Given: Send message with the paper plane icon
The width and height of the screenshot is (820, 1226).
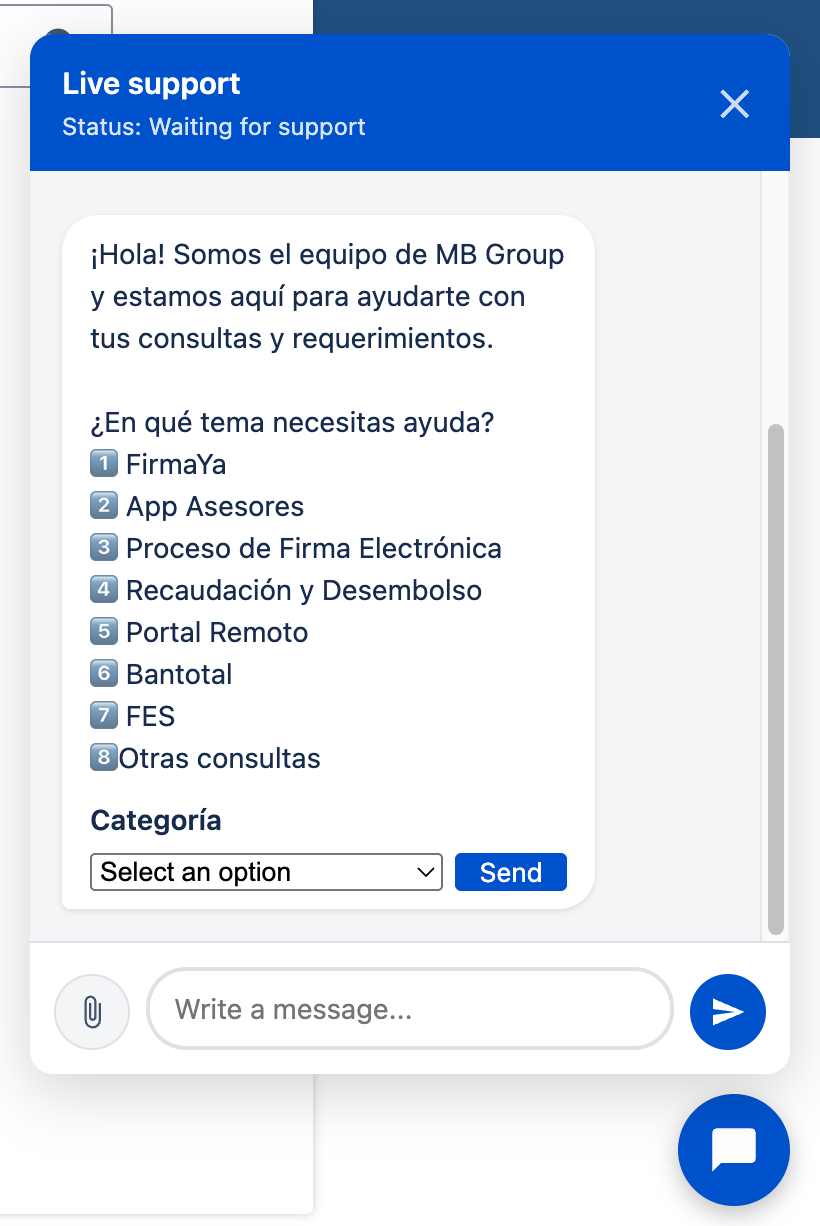Looking at the screenshot, I should 728,1012.
